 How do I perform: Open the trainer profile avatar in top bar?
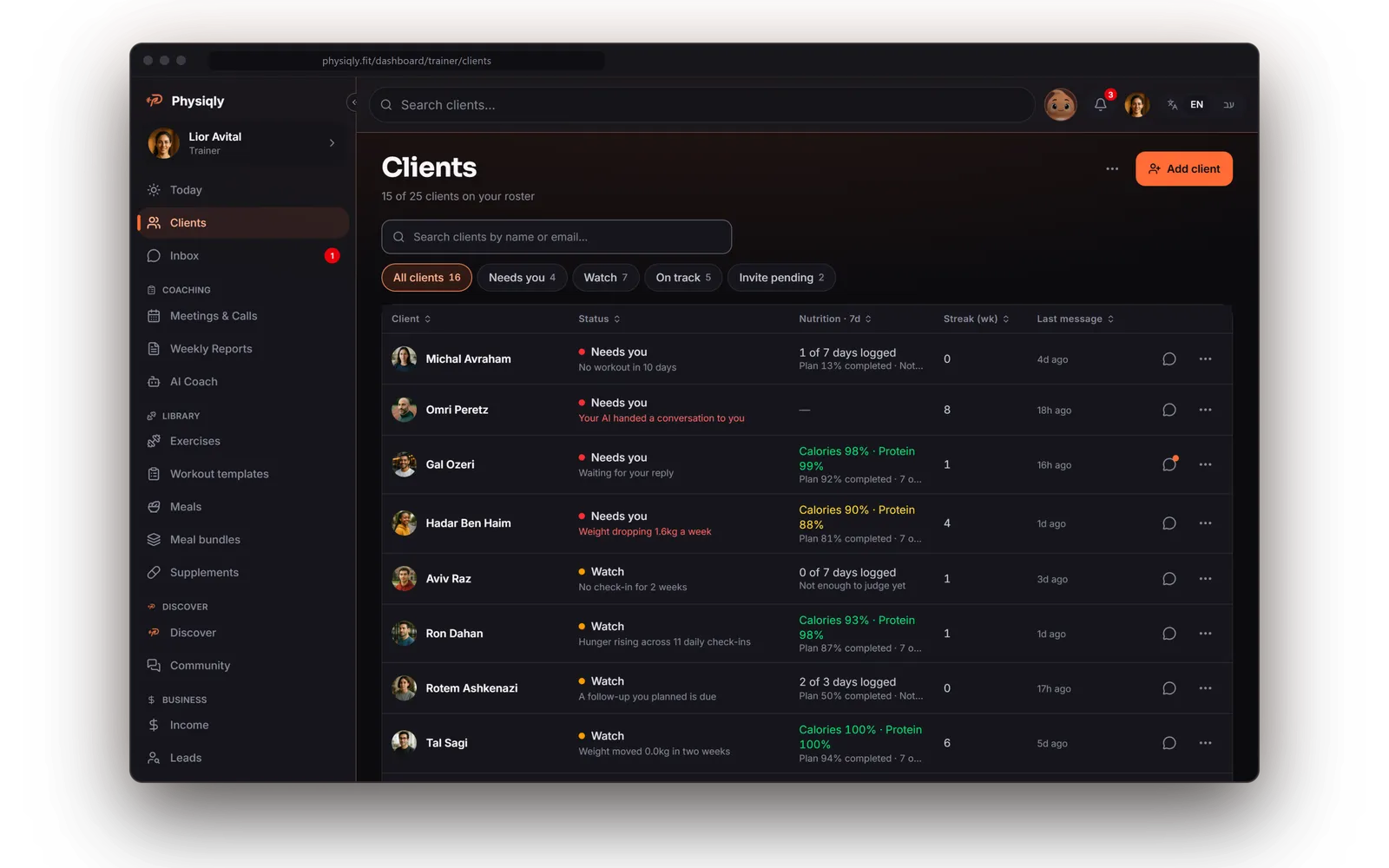[1137, 104]
